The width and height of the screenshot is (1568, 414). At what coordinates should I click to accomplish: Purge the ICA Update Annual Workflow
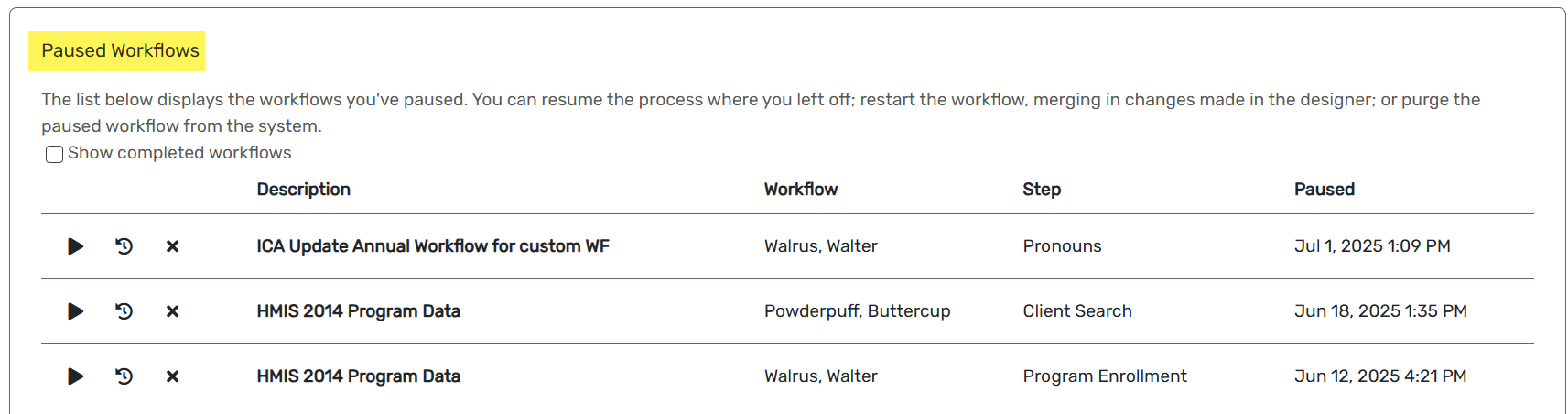(172, 246)
